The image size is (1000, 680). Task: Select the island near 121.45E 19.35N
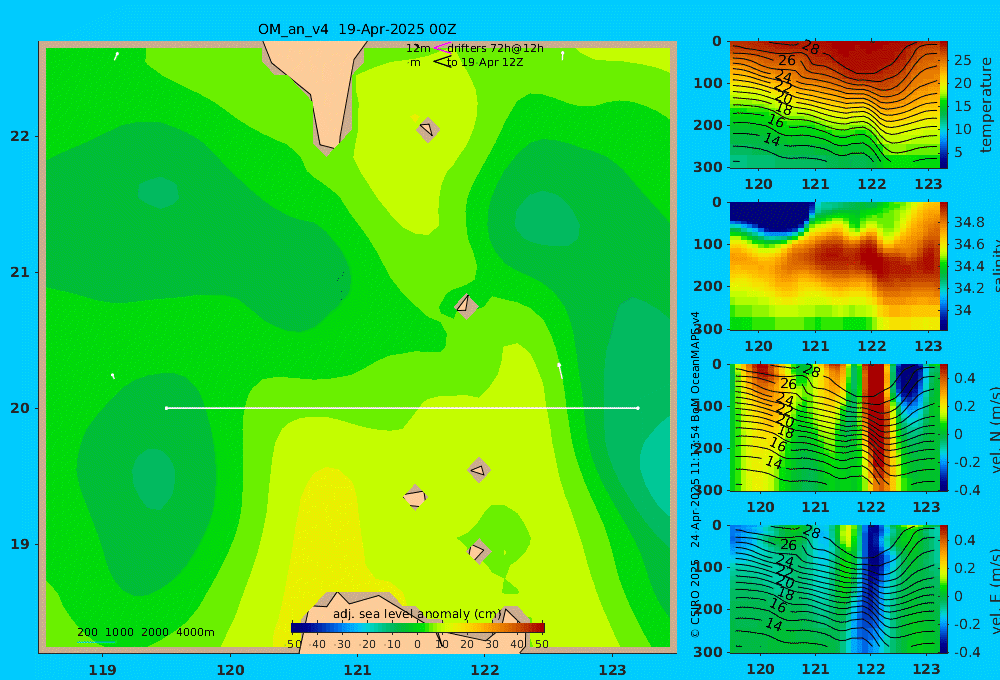pos(415,497)
